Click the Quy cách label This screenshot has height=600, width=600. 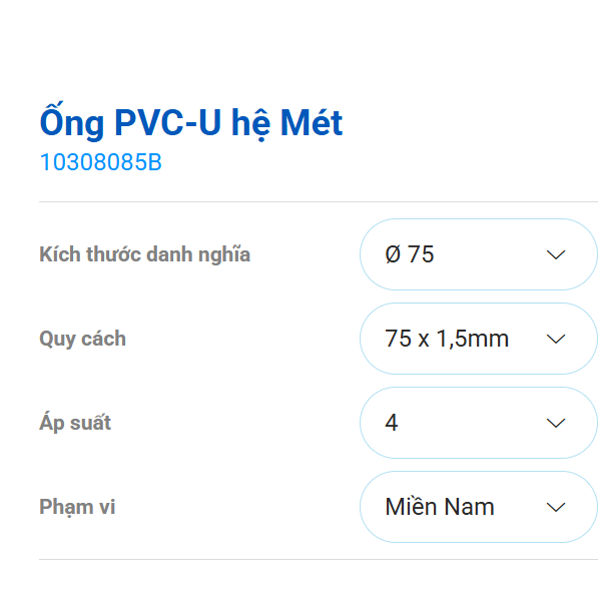(83, 339)
